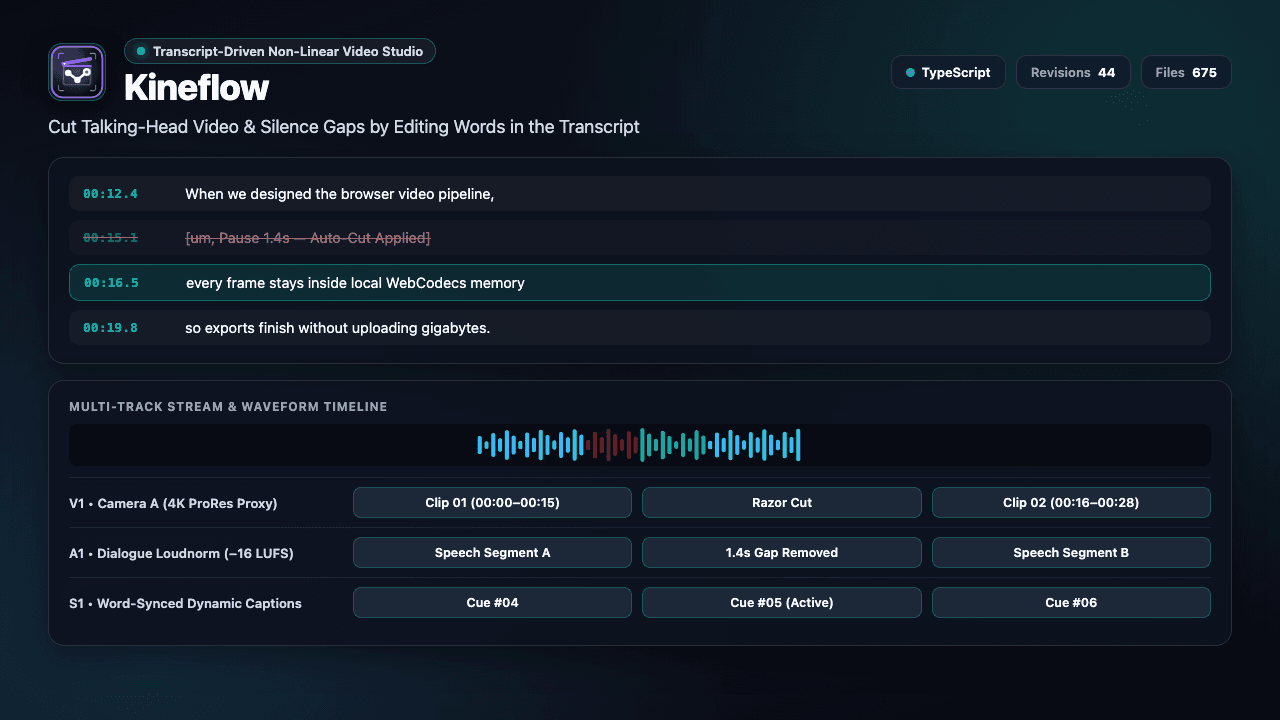The image size is (1280, 720).
Task: Select Speech Segment A on A1
Action: pyautogui.click(x=492, y=553)
